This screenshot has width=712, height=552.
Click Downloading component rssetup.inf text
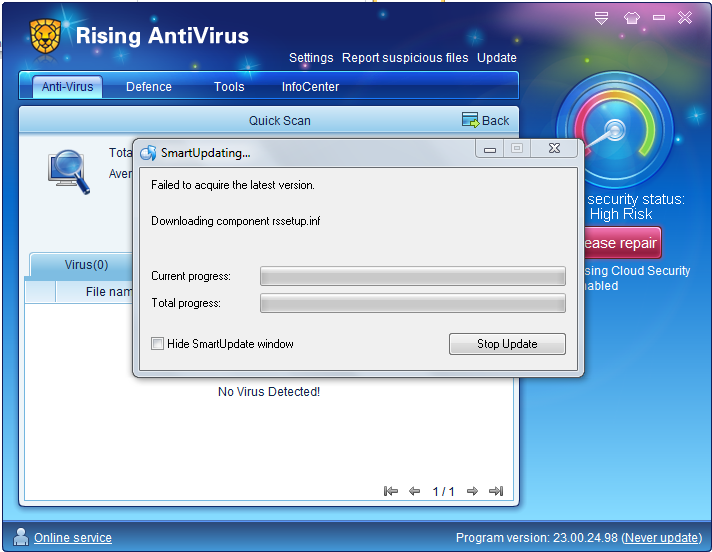click(x=236, y=221)
